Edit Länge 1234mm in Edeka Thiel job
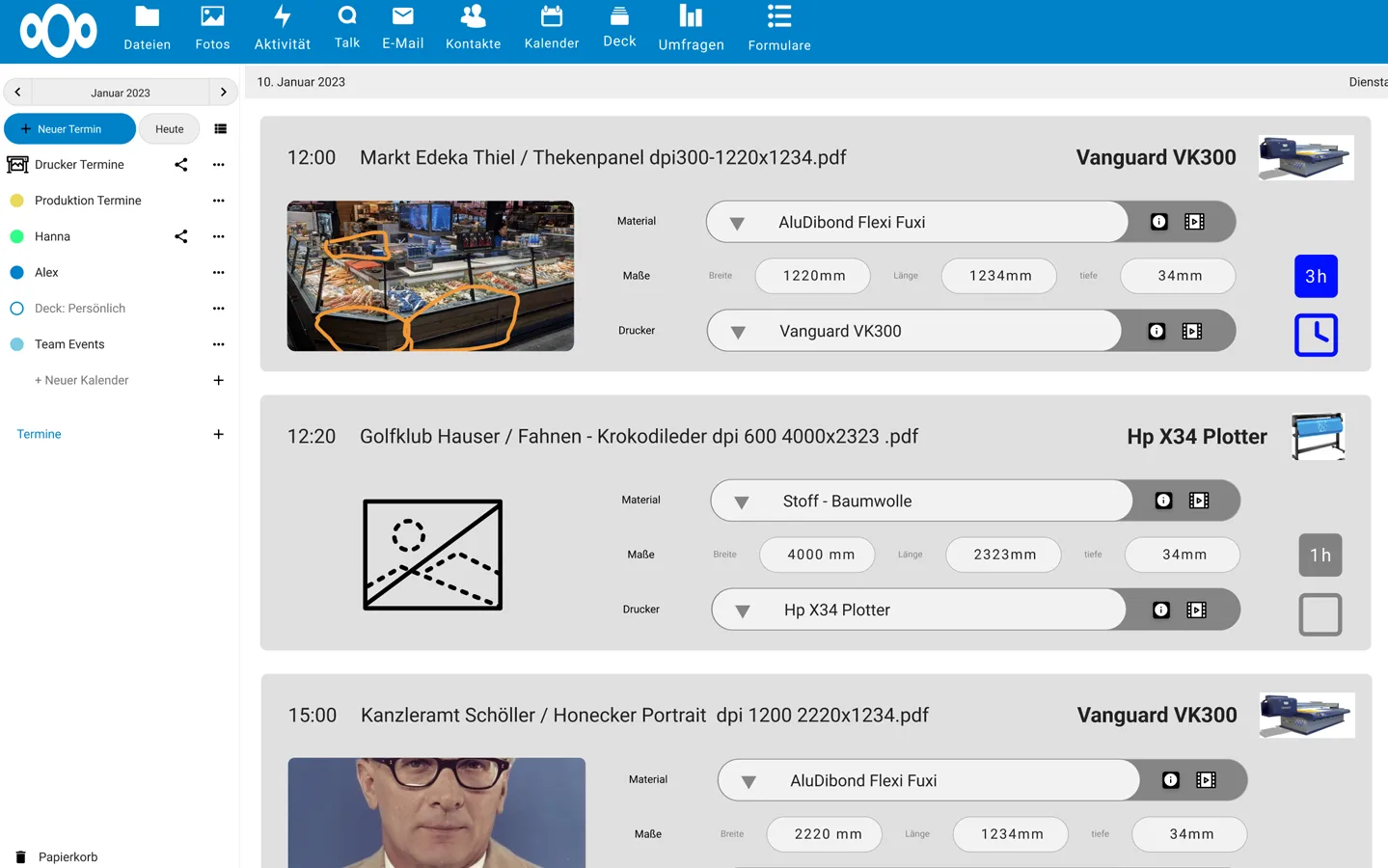 click(x=999, y=276)
